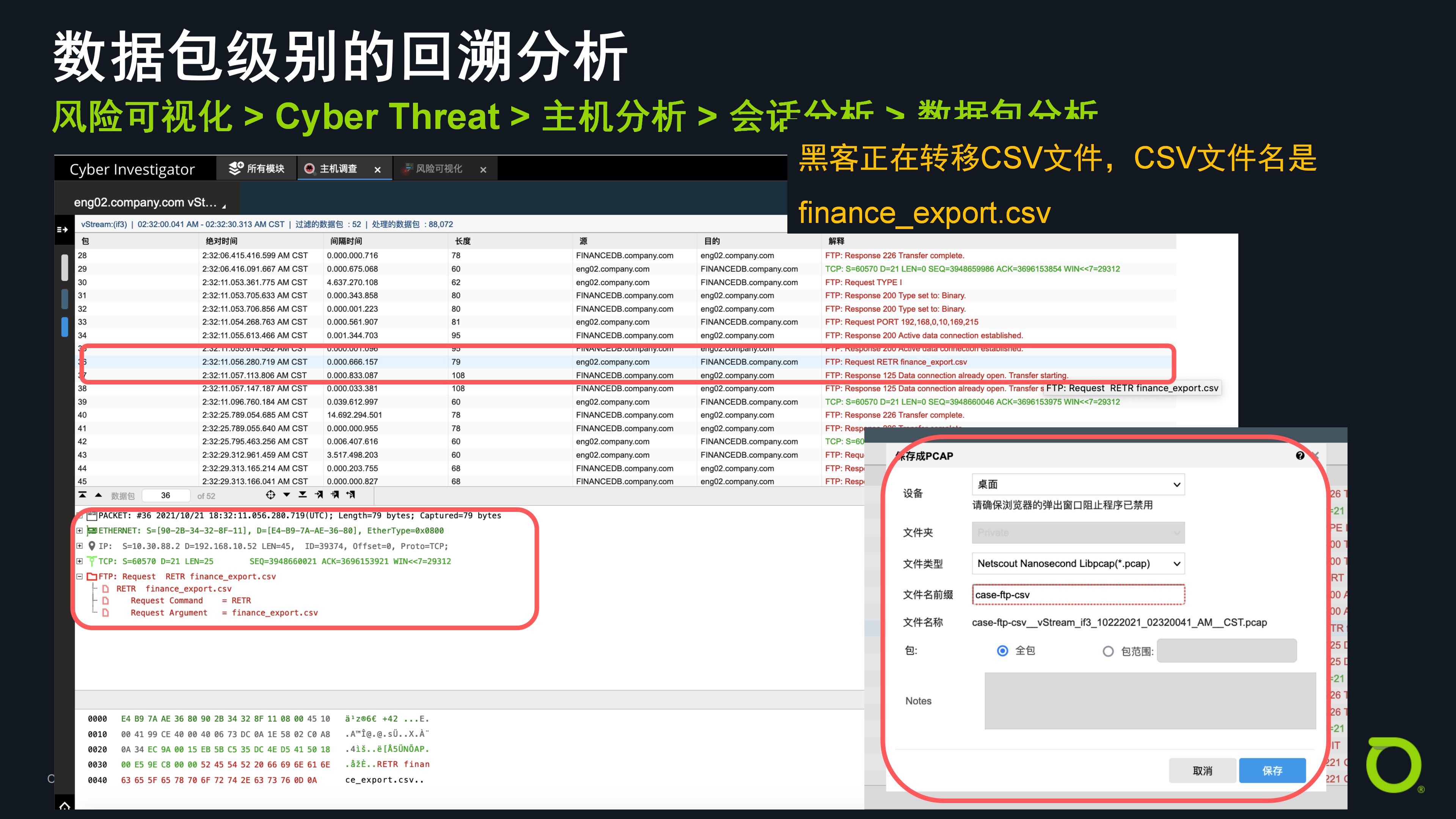Viewport: 1456px width, 819px height.
Task: Expand the IP tree node
Action: point(80,546)
